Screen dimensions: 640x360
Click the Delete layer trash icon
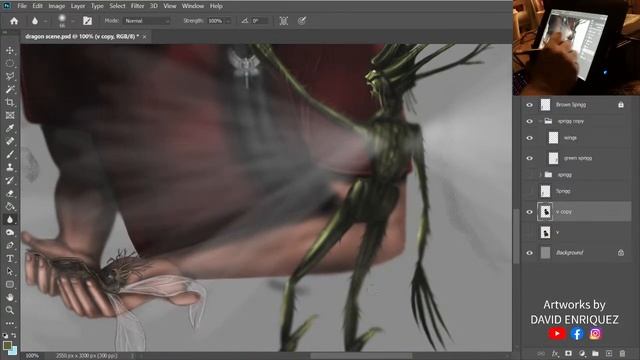point(622,353)
